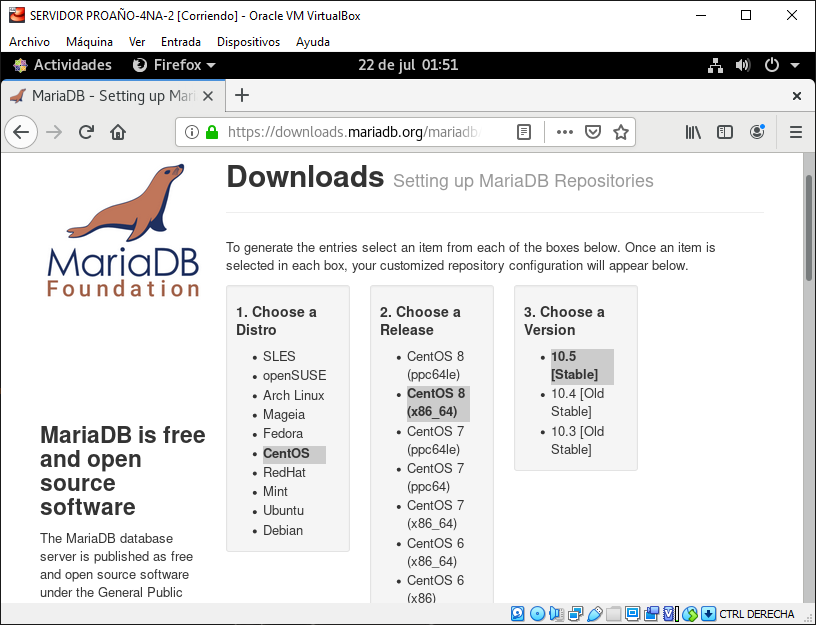Choose CentOS 8 (x86_64) release
816x625 pixels.
436,403
